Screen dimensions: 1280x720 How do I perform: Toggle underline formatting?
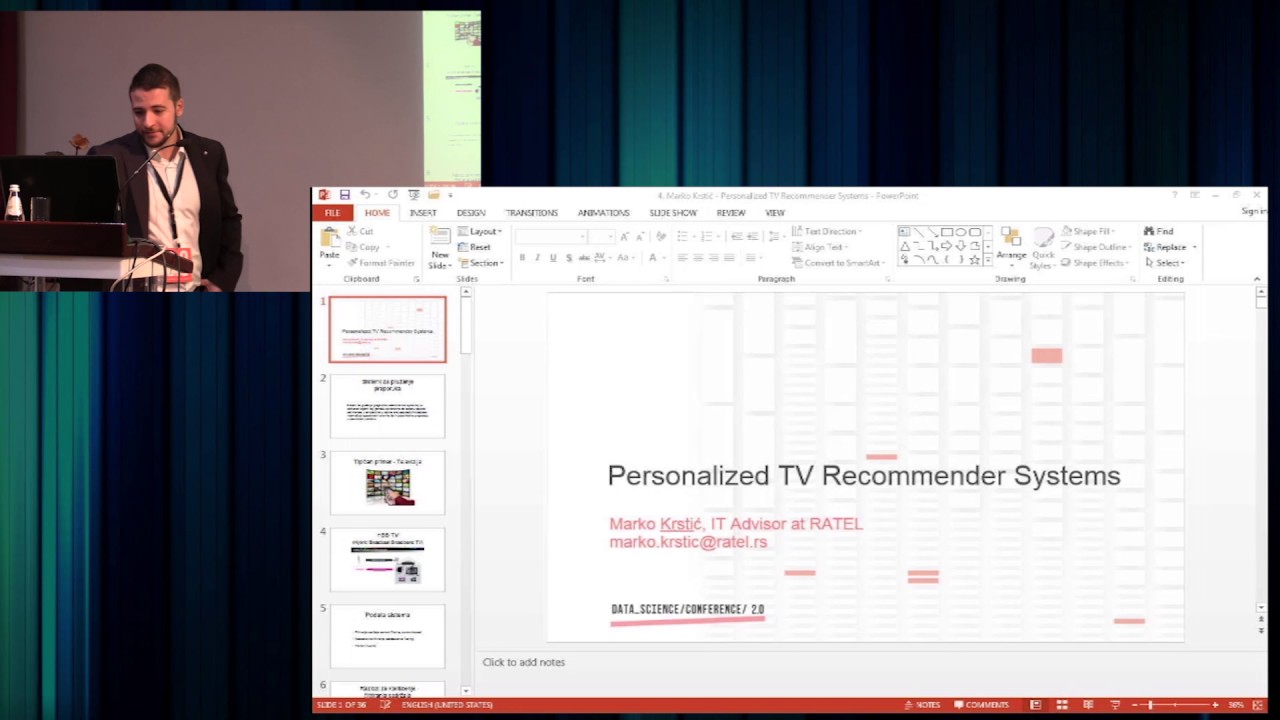[x=553, y=258]
